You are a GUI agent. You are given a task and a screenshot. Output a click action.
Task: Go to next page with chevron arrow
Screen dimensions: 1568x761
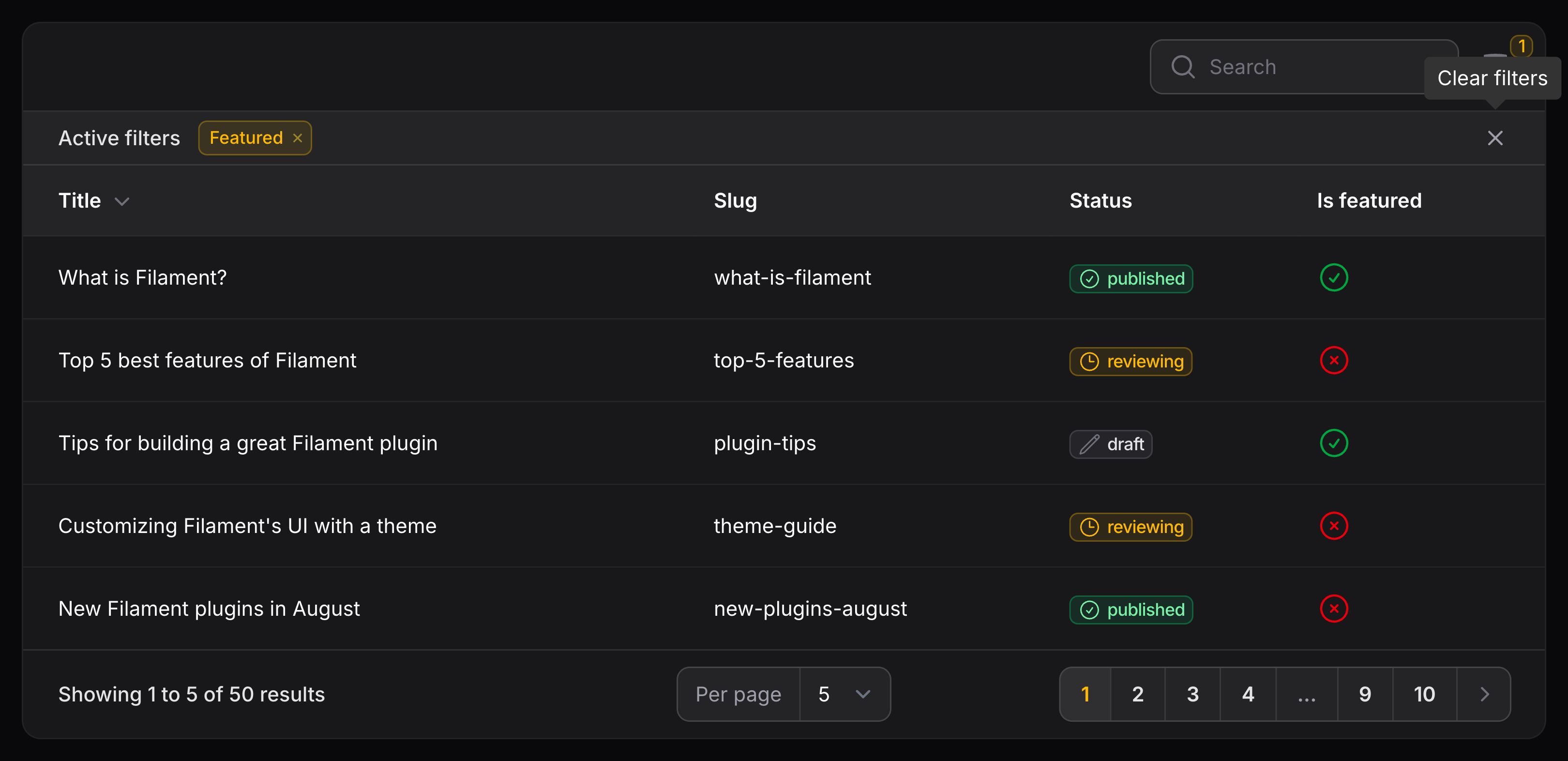click(x=1484, y=694)
